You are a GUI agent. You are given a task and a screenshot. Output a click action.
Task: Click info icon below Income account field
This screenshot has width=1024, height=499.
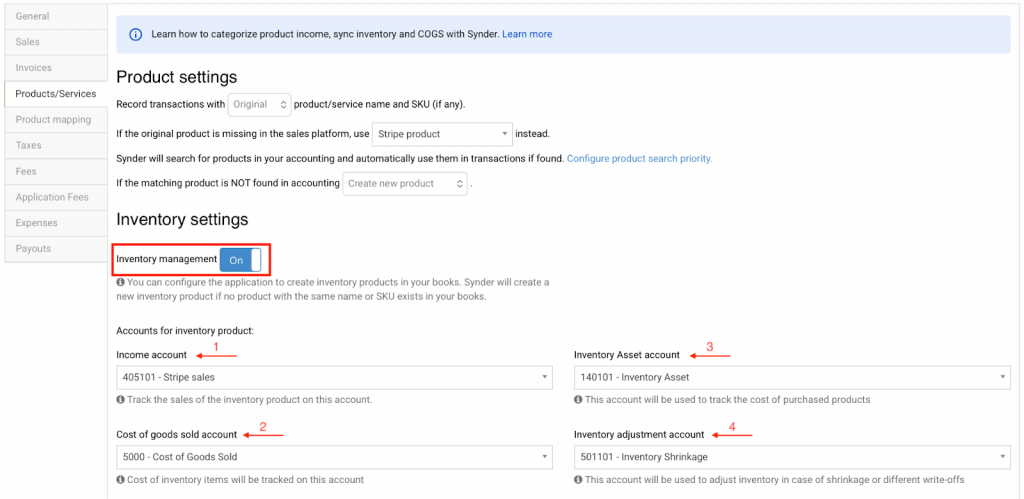point(121,400)
